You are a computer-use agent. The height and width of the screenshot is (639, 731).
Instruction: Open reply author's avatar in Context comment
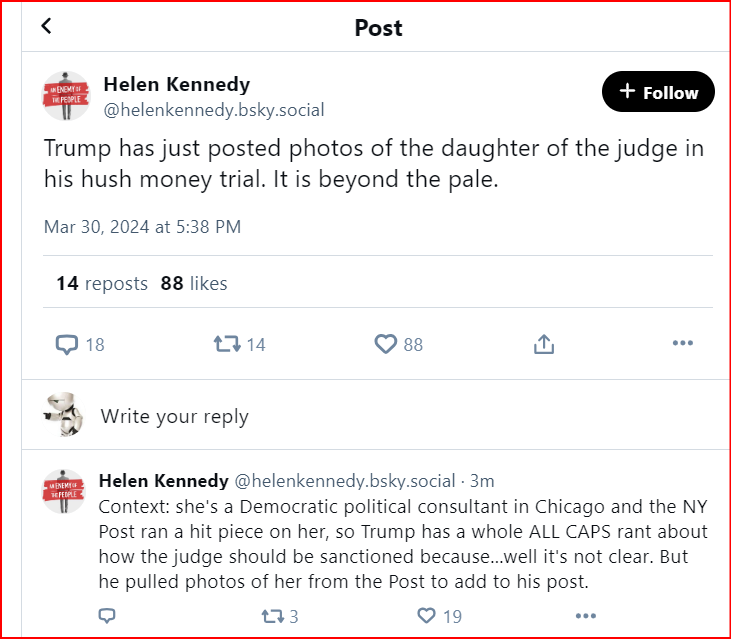64,490
